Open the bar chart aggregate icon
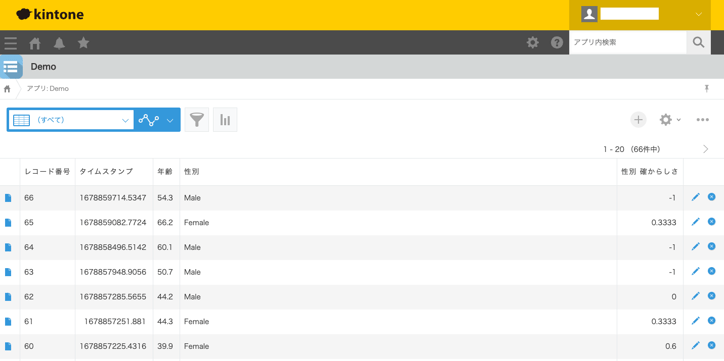Screen dimensions: 724x361 pyautogui.click(x=225, y=120)
